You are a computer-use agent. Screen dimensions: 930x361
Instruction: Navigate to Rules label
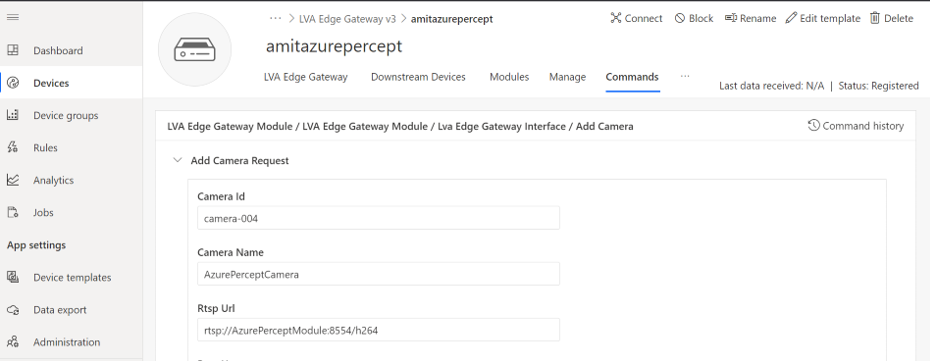[46, 148]
